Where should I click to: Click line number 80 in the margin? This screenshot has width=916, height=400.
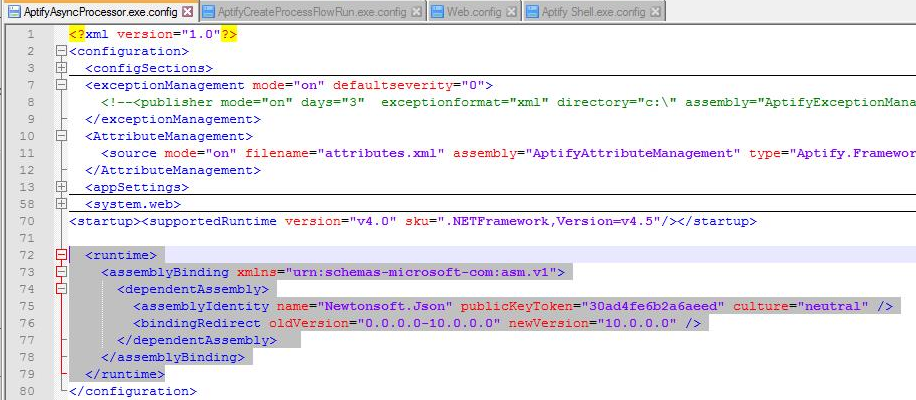click(x=27, y=391)
